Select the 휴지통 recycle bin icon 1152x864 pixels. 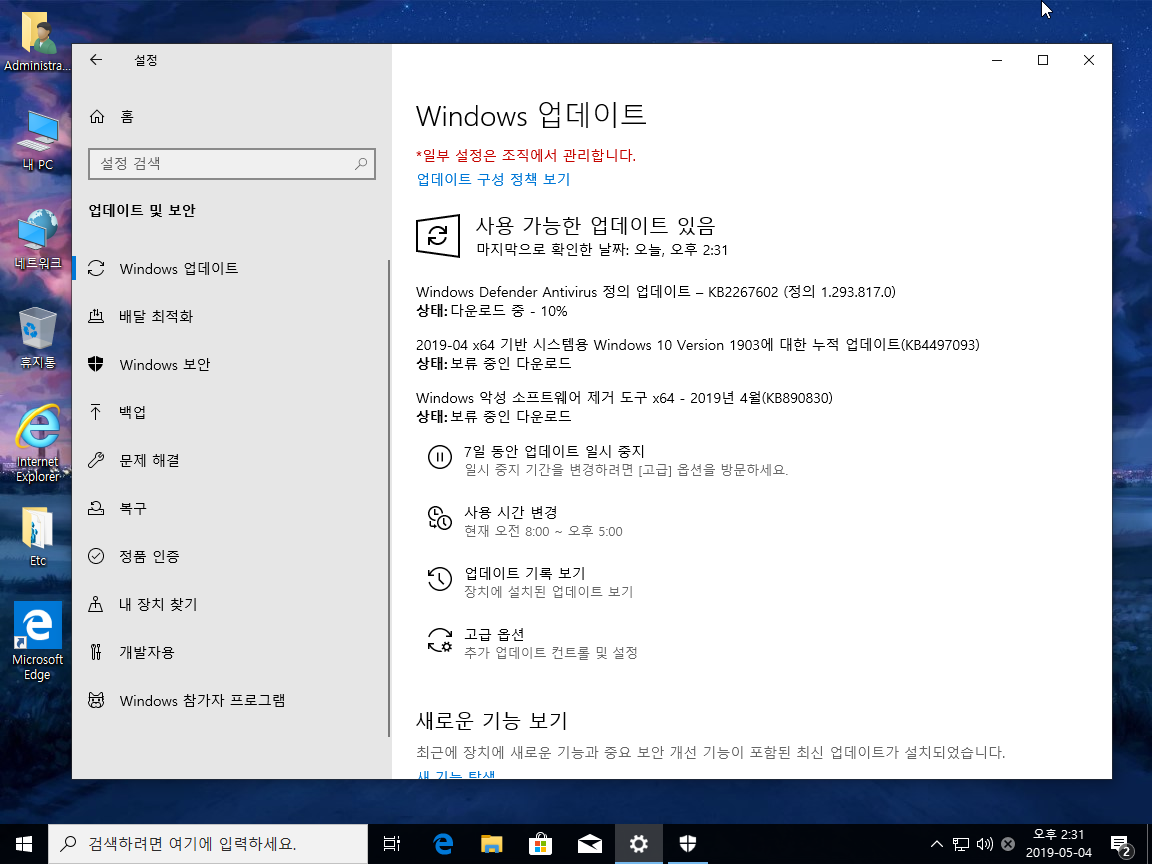tap(37, 338)
